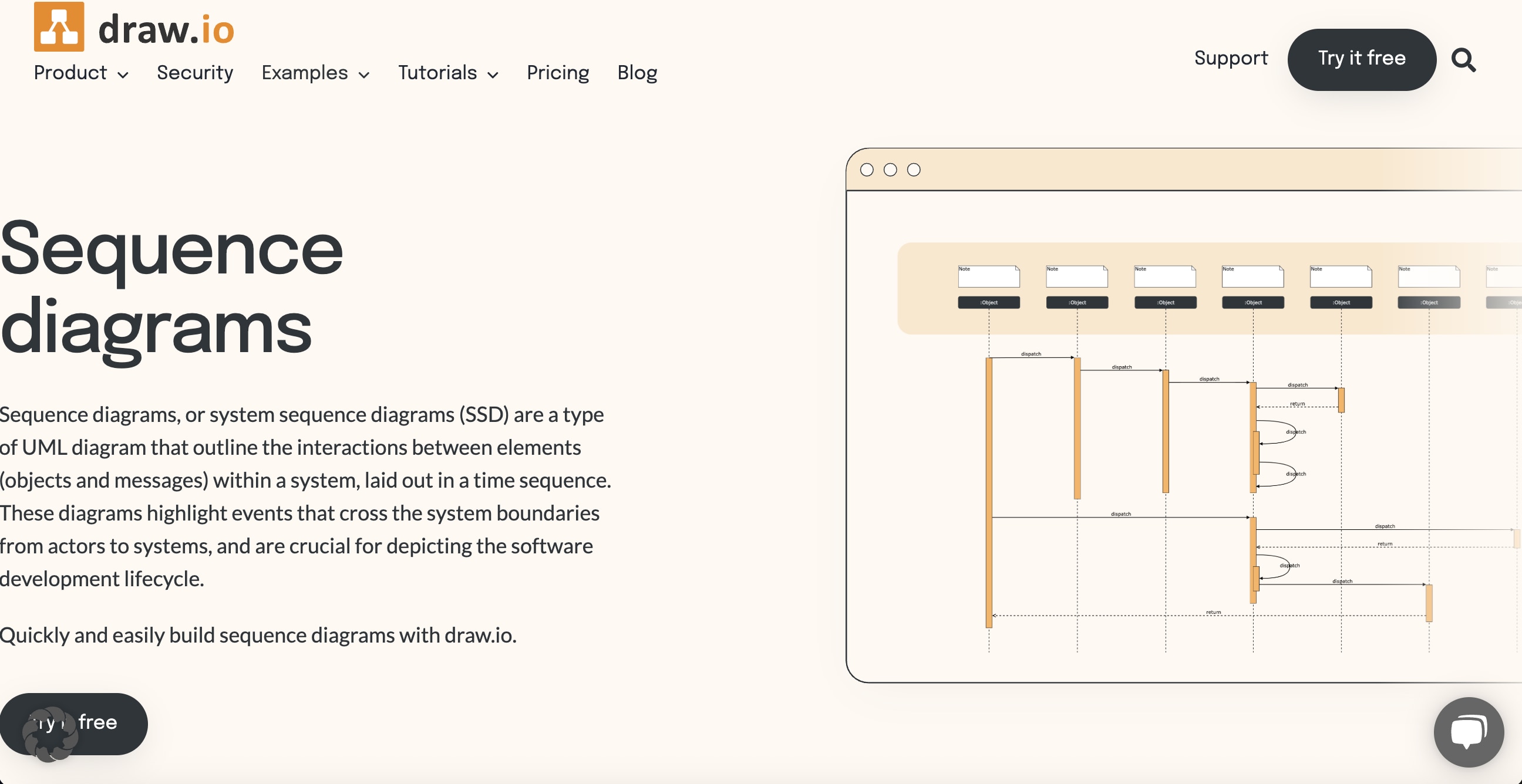Open the chat bubble widget

(x=1468, y=731)
